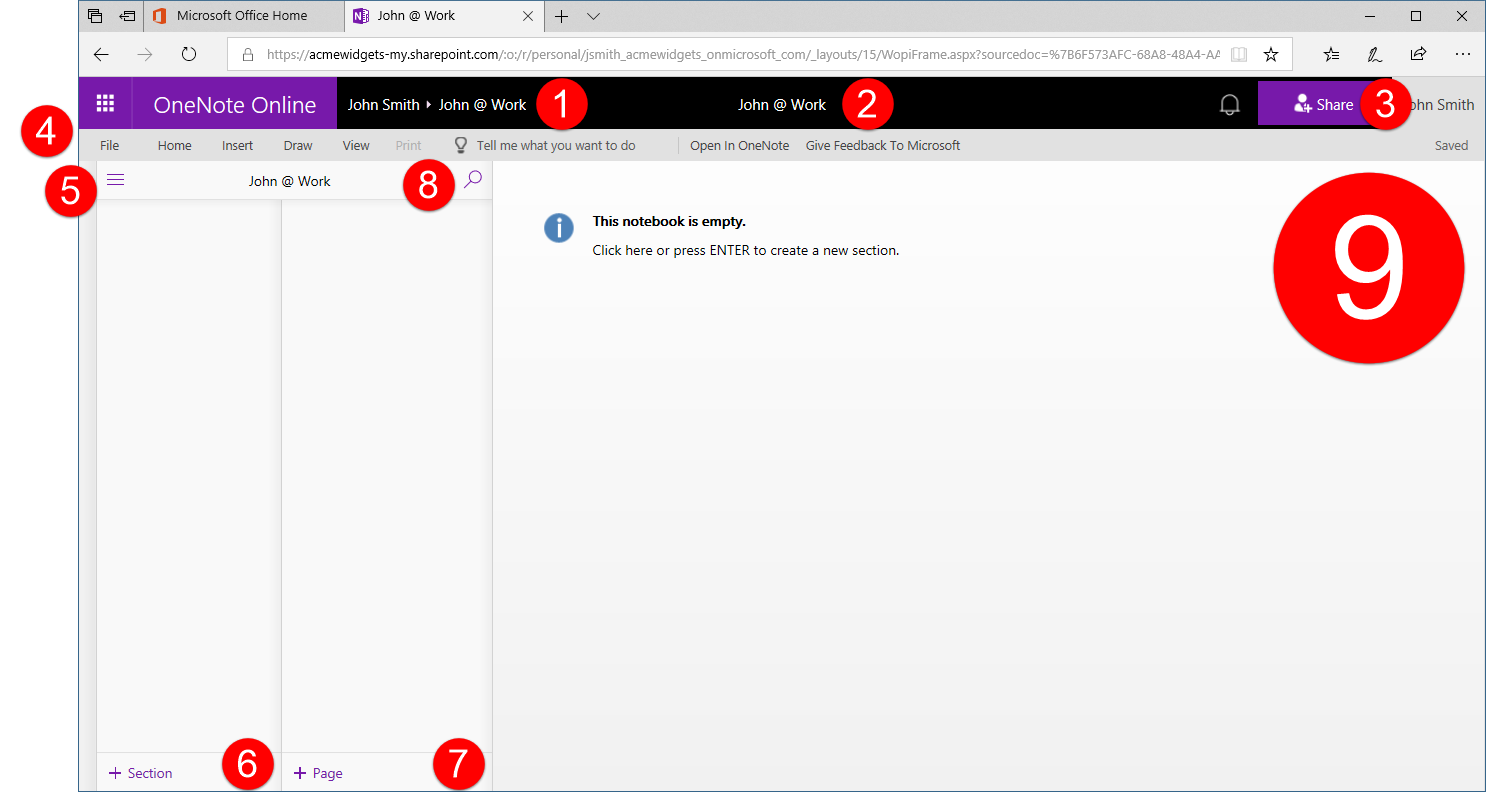Open the Office app launcher waffle
This screenshot has height=792, width=1486.
click(105, 104)
